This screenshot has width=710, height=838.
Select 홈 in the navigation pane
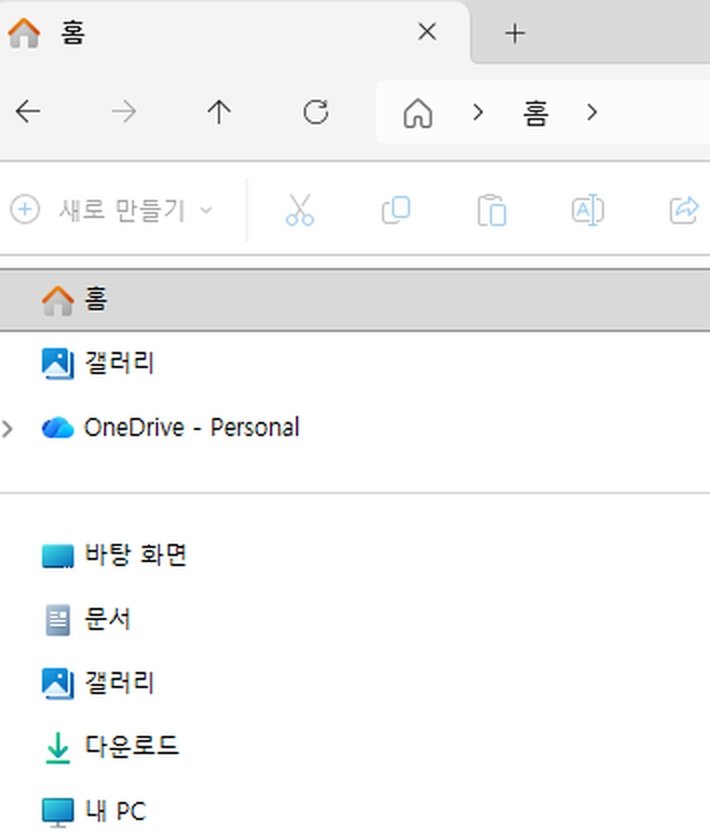(x=355, y=300)
